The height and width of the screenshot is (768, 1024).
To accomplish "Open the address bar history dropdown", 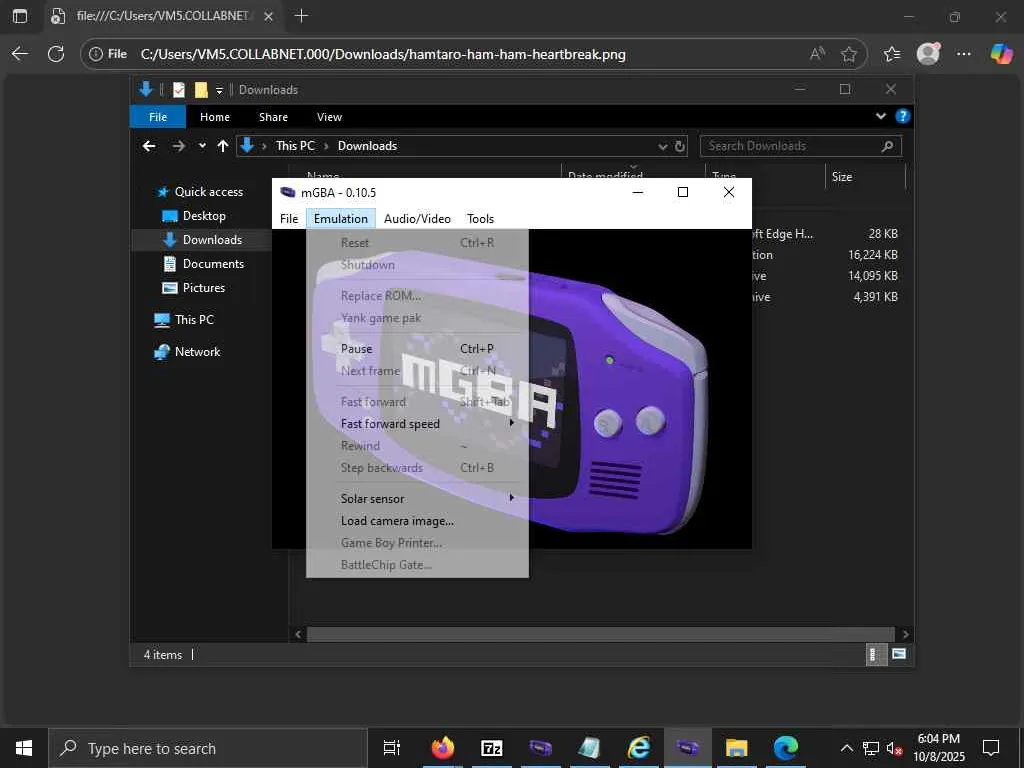I will [x=663, y=146].
